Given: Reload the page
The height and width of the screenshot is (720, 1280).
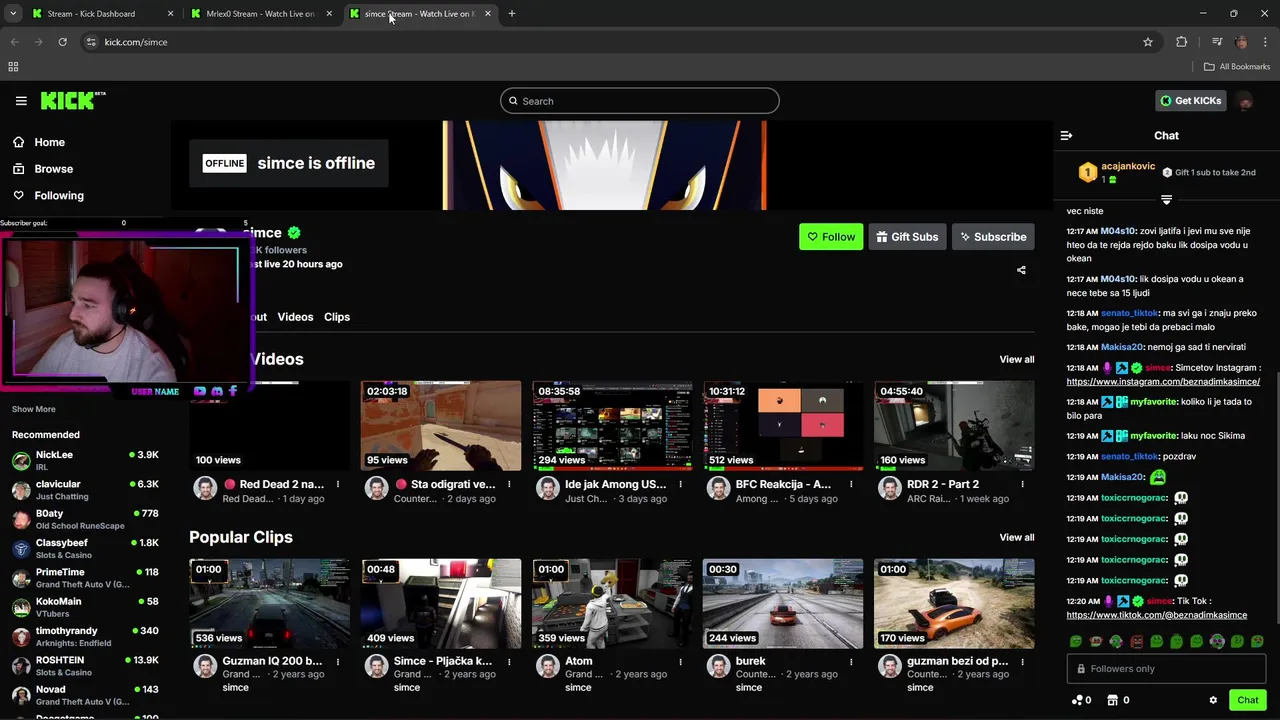Looking at the screenshot, I should point(62,42).
